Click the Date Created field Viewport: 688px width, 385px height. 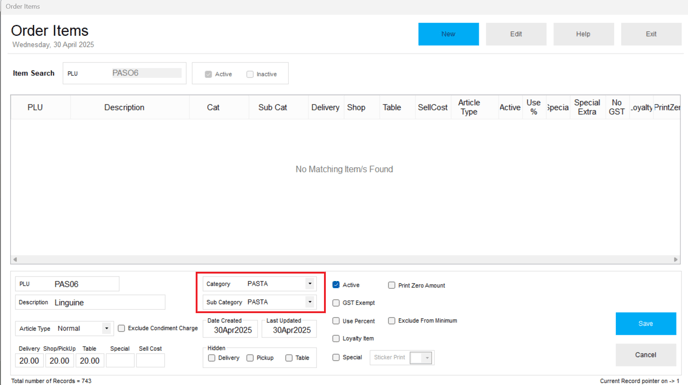coord(230,330)
